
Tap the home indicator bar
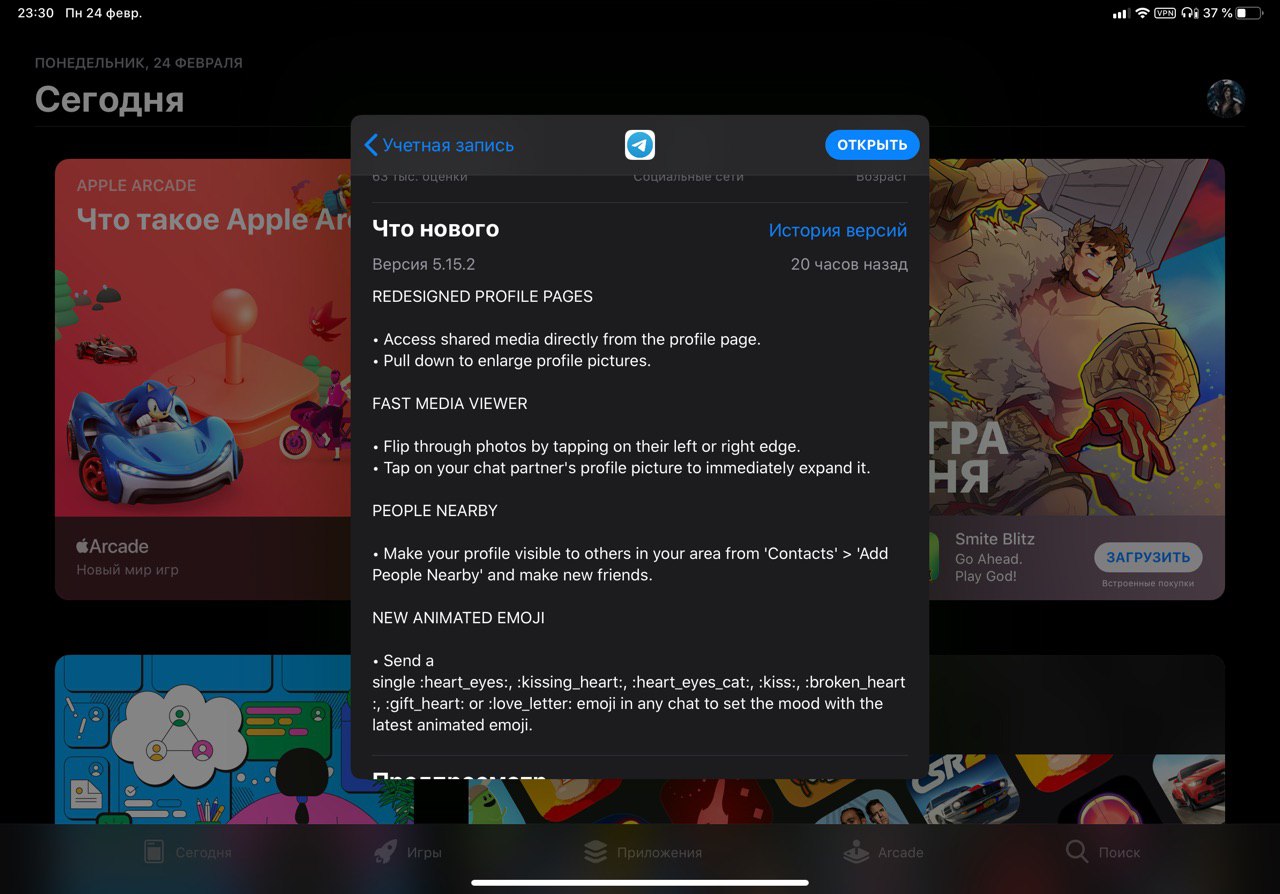(x=640, y=883)
